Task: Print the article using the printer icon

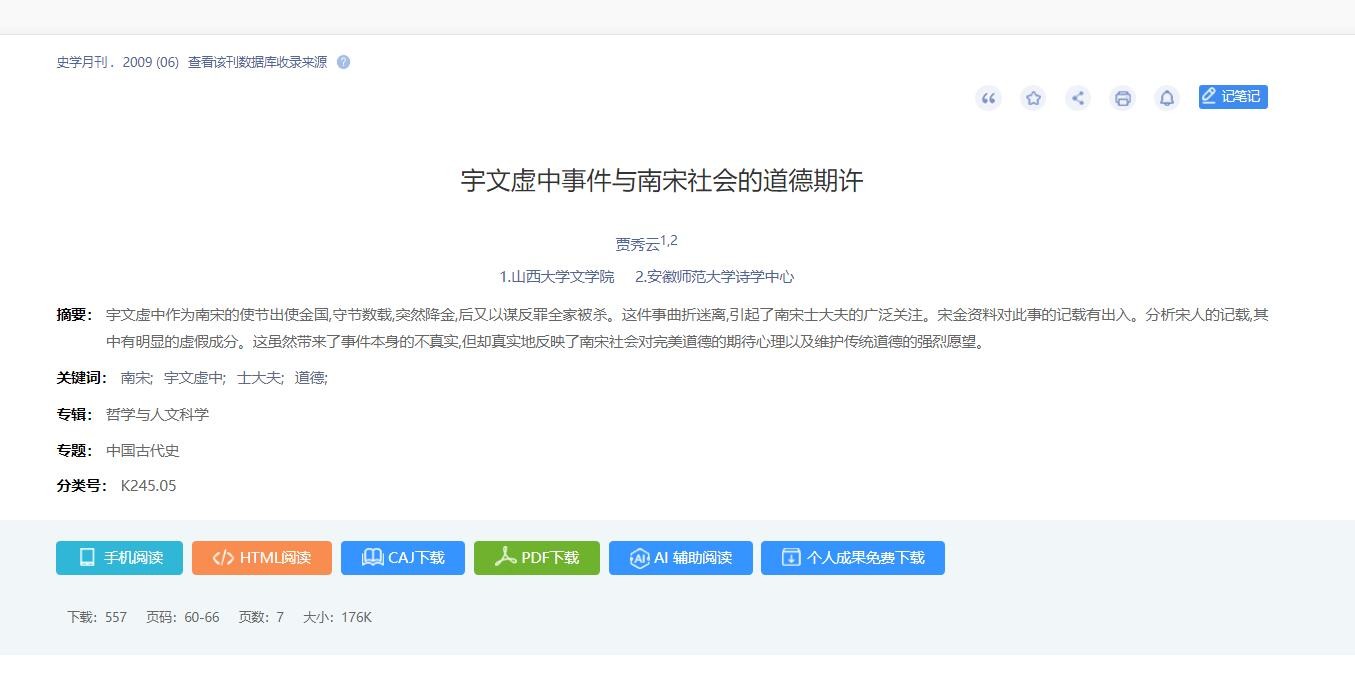Action: [x=1123, y=98]
